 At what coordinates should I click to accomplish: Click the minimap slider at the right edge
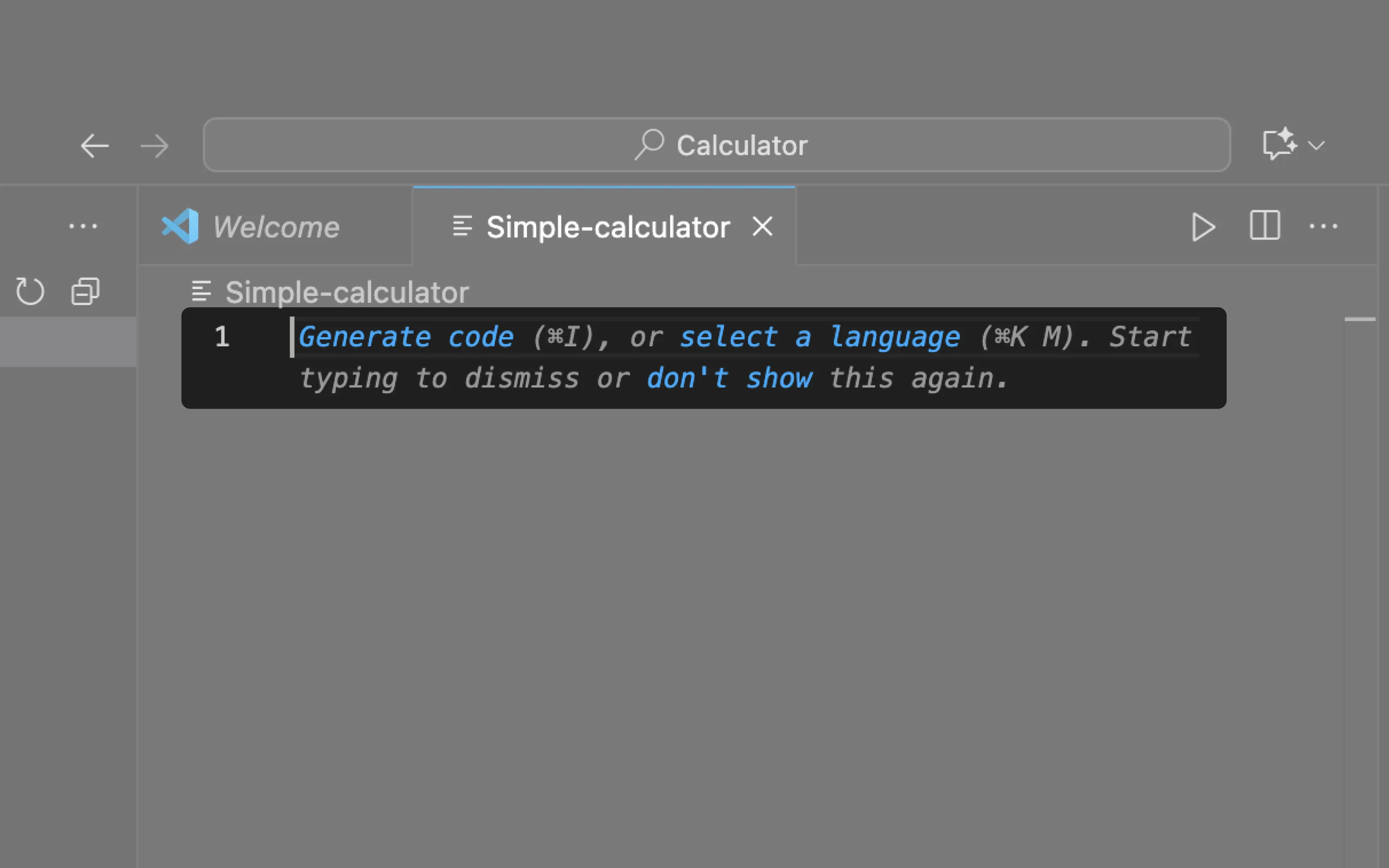coord(1360,319)
